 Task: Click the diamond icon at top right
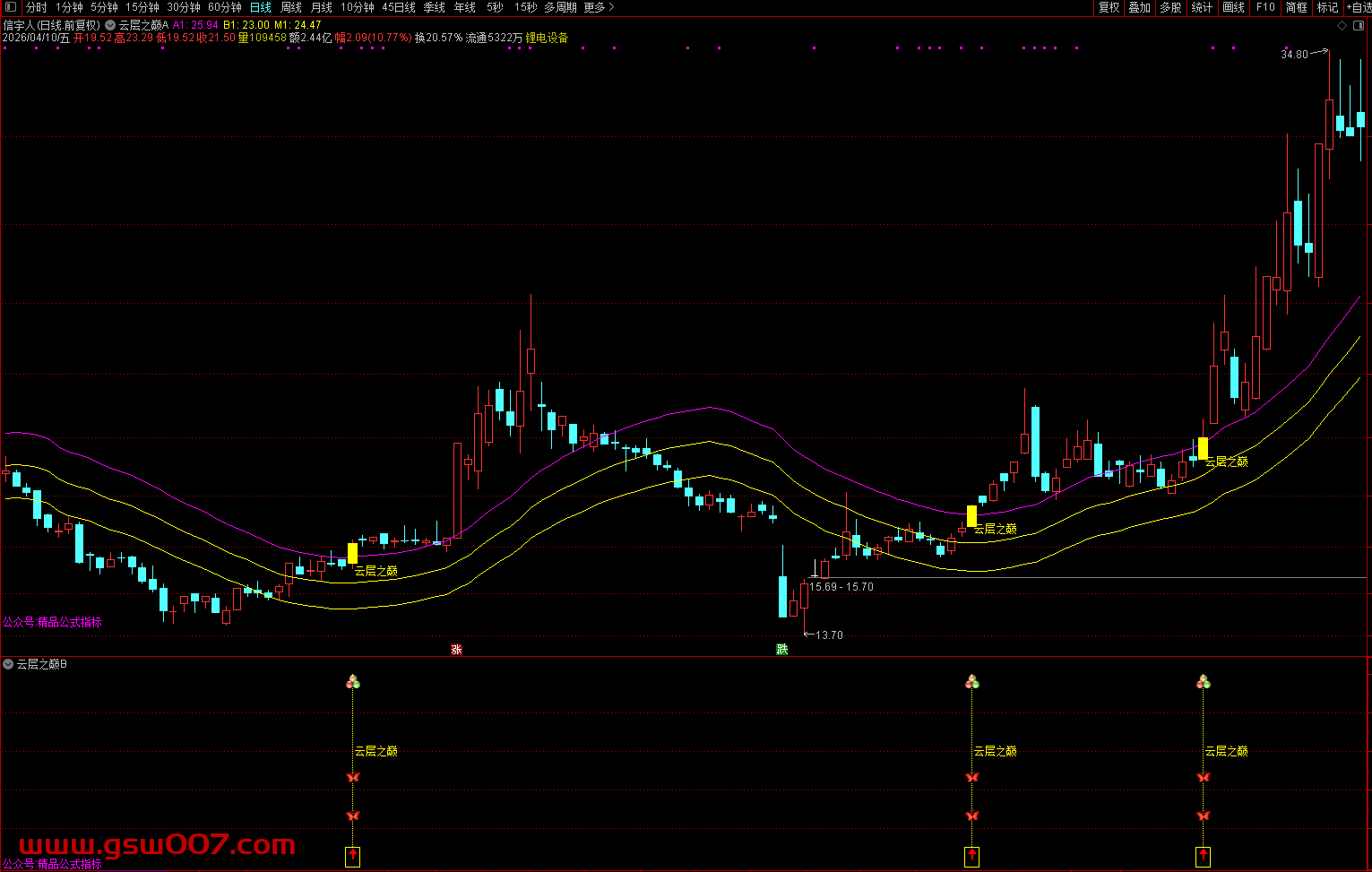(1342, 26)
